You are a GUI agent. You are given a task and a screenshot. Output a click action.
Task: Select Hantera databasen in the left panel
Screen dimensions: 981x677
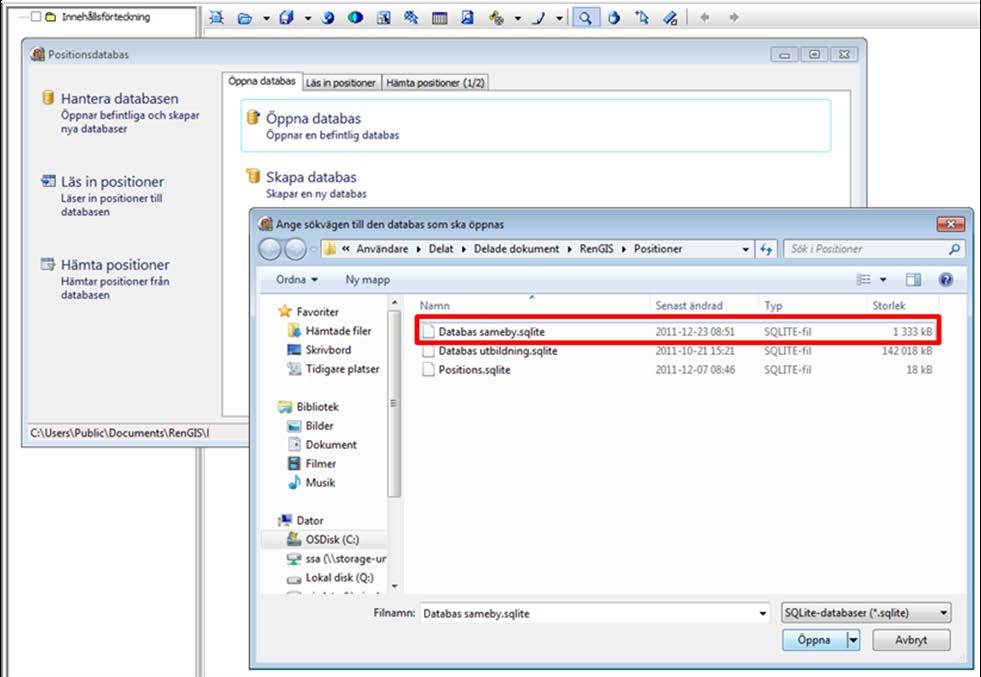click(x=119, y=113)
